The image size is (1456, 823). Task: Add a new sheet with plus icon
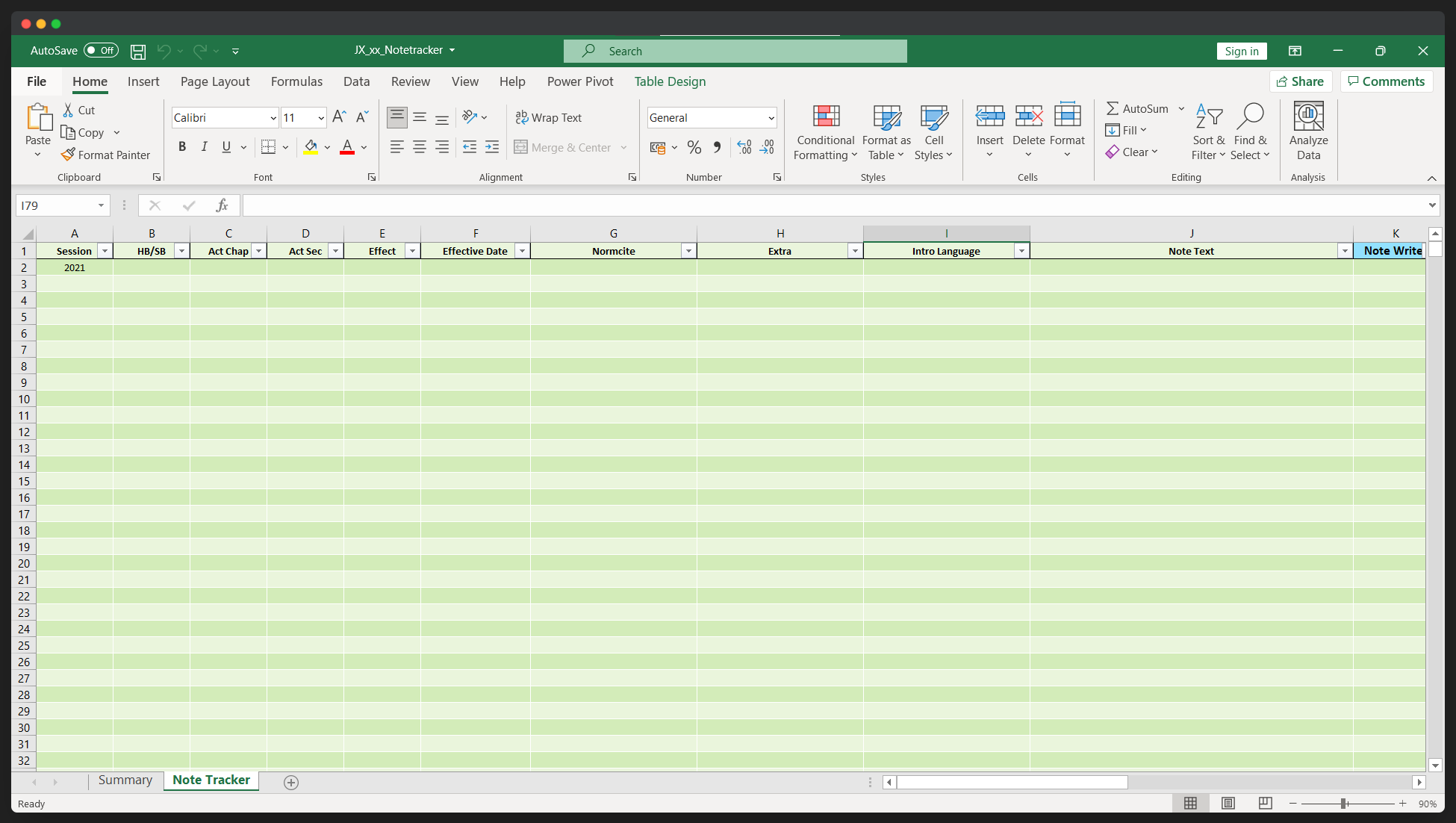pyautogui.click(x=291, y=782)
